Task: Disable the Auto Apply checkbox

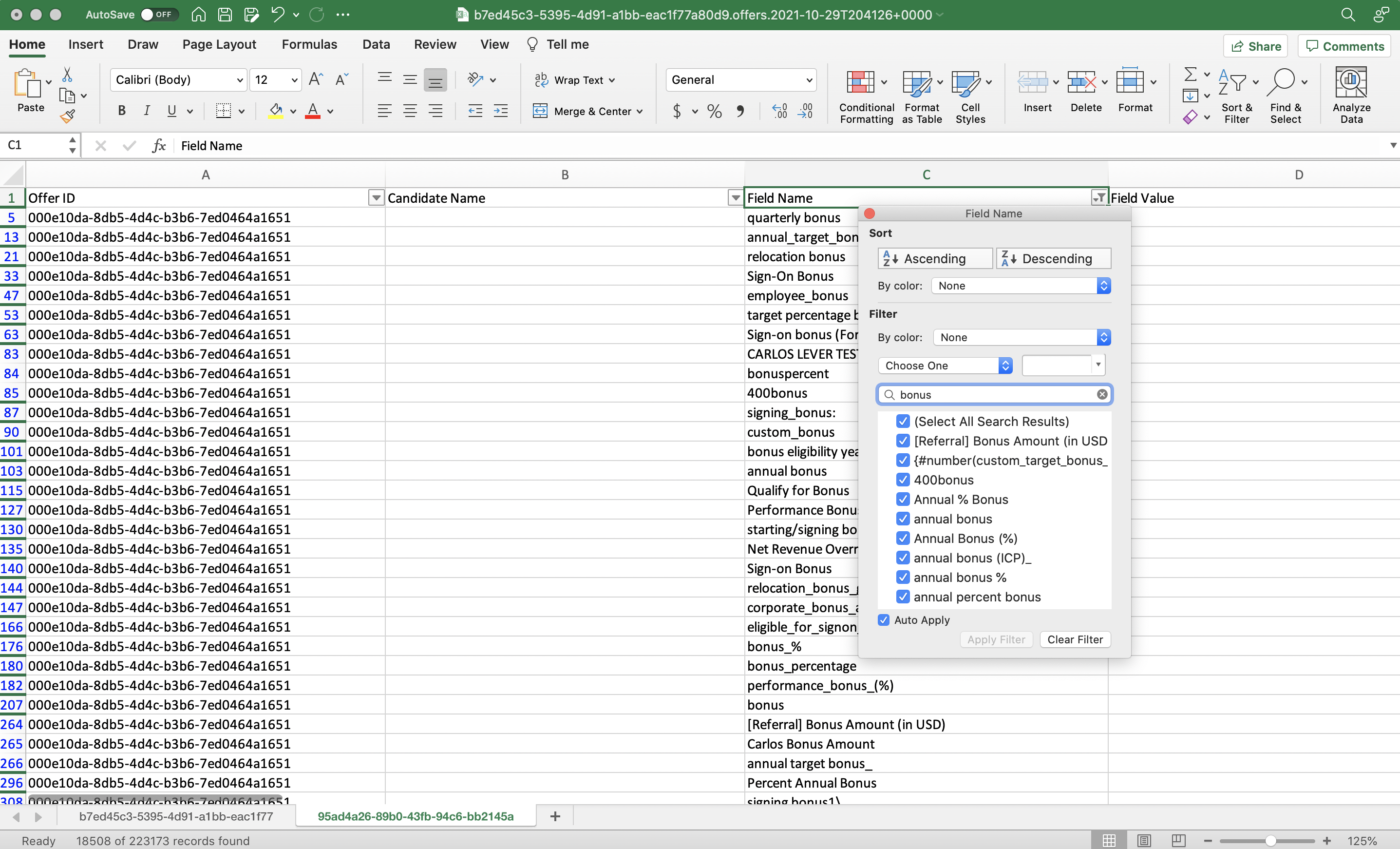Action: coord(883,620)
